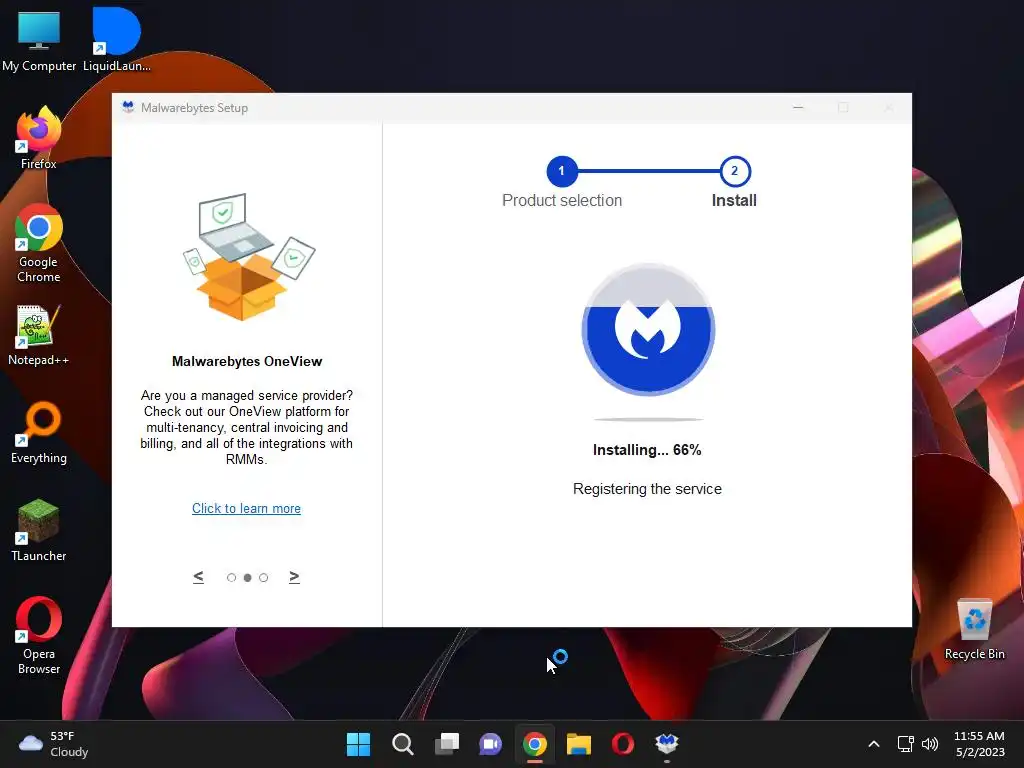Viewport: 1024px width, 768px height.
Task: Click the Malwarebytes Setup taskbar icon
Action: click(x=667, y=744)
